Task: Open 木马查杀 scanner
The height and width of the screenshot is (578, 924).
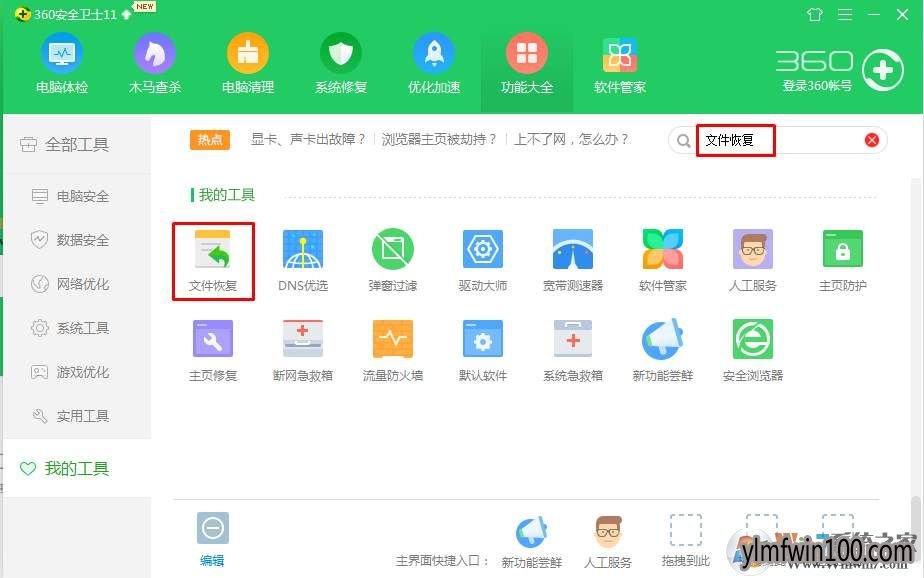Action: tap(154, 65)
